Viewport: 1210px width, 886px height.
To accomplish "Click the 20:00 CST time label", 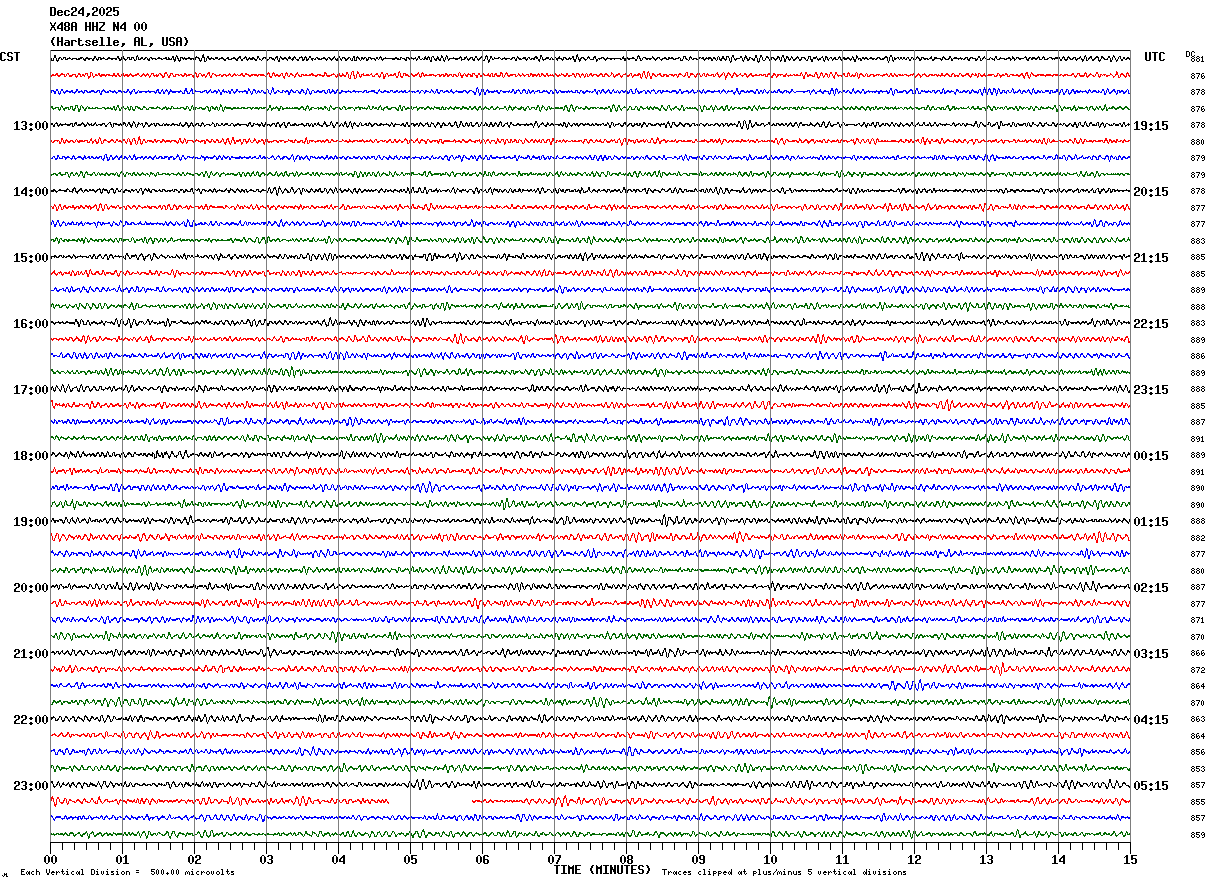I will point(30,588).
